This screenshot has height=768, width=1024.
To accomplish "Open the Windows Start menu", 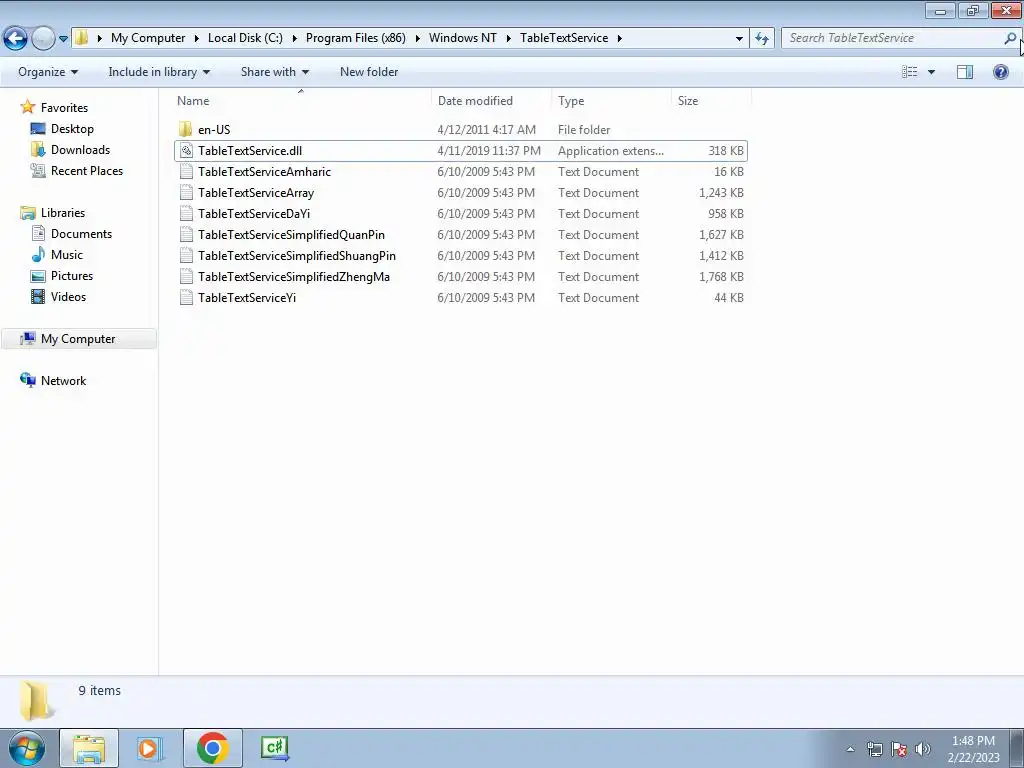I will pos(26,748).
